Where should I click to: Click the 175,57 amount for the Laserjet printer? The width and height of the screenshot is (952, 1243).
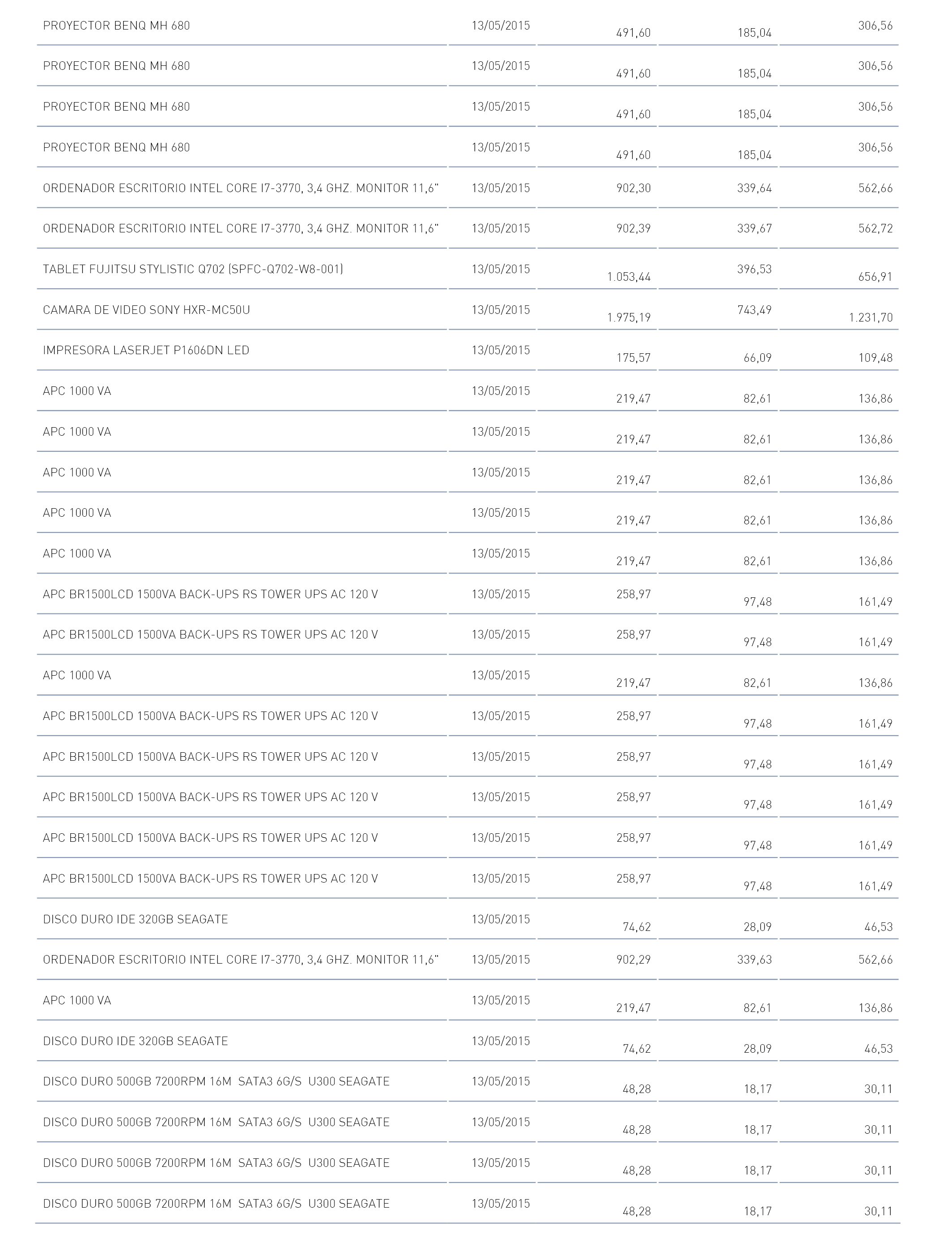[634, 358]
